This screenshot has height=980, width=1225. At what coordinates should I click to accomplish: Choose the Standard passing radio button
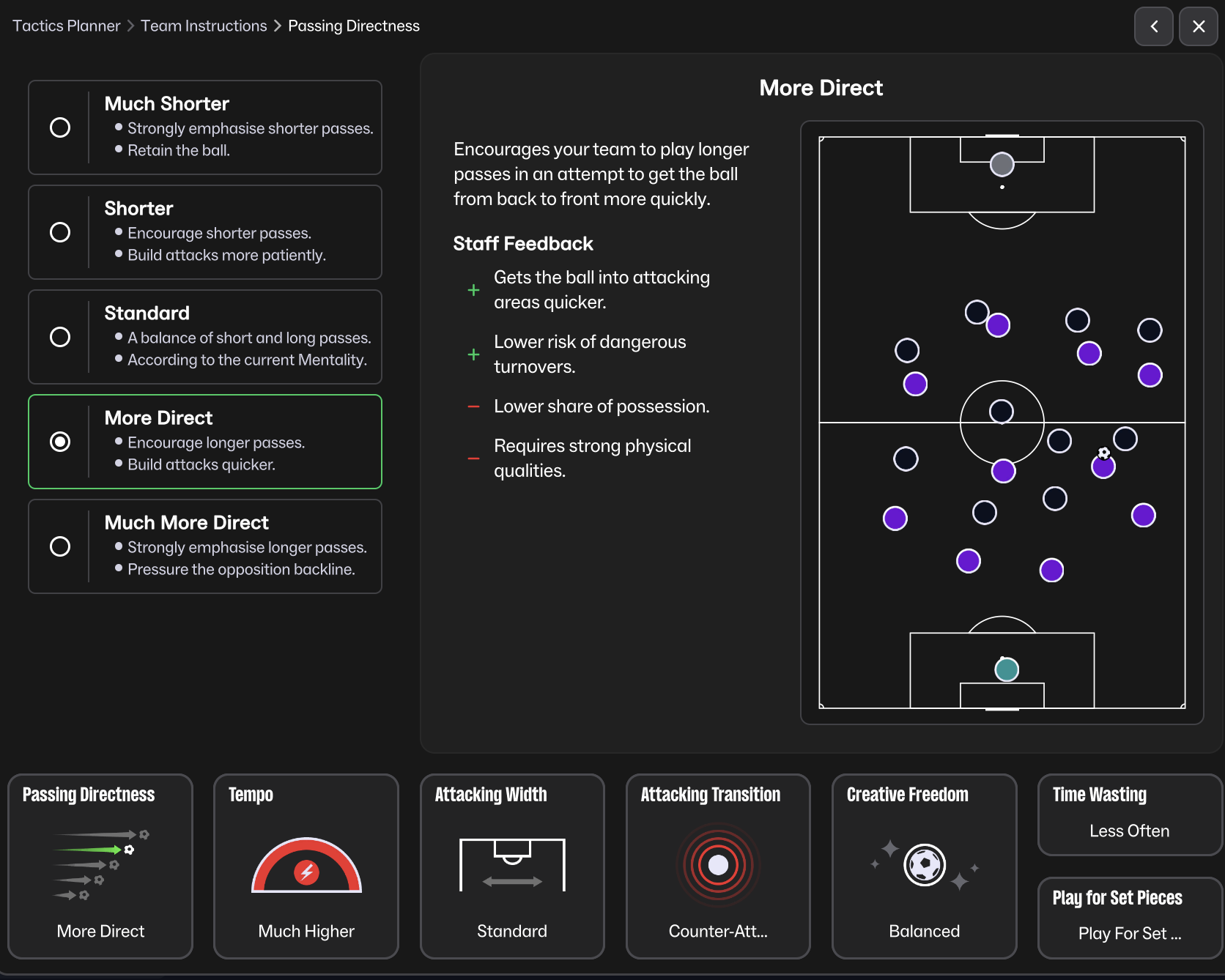pyautogui.click(x=60, y=337)
